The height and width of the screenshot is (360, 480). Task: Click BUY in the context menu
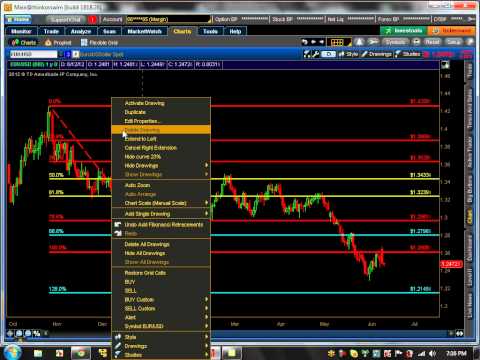[x=161, y=282]
